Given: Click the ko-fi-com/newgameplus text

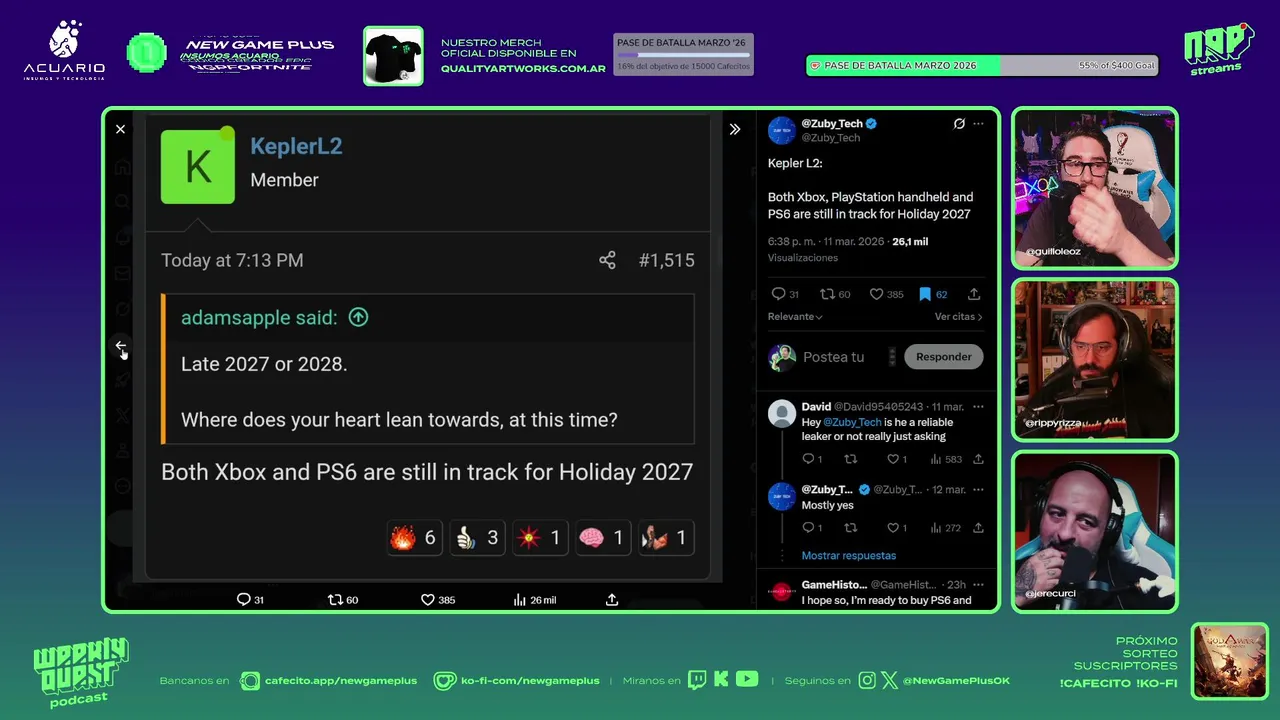Looking at the screenshot, I should coord(530,681).
